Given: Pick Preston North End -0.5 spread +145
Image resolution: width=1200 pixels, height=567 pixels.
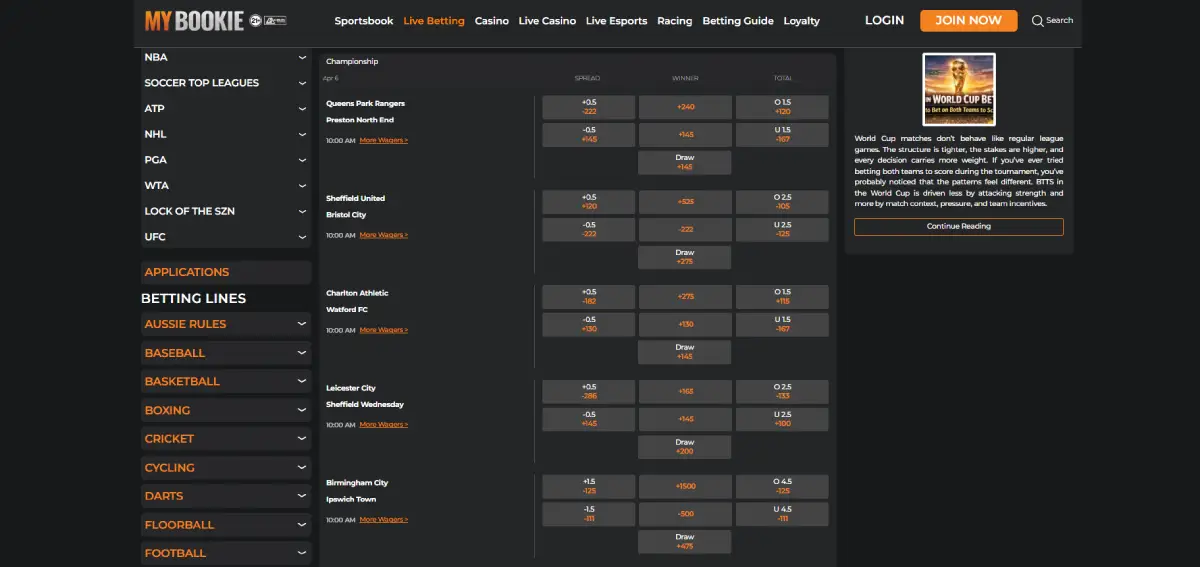Looking at the screenshot, I should click(588, 135).
